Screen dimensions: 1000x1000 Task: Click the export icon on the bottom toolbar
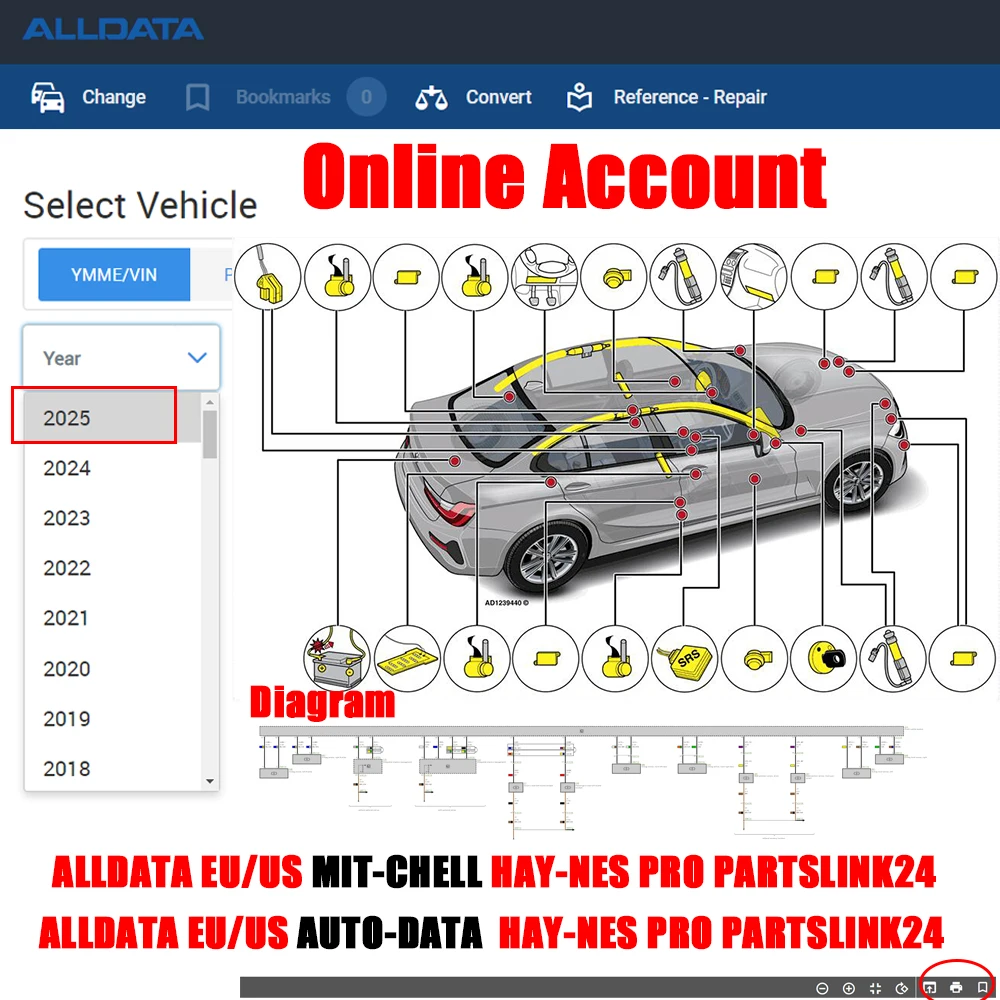(930, 987)
